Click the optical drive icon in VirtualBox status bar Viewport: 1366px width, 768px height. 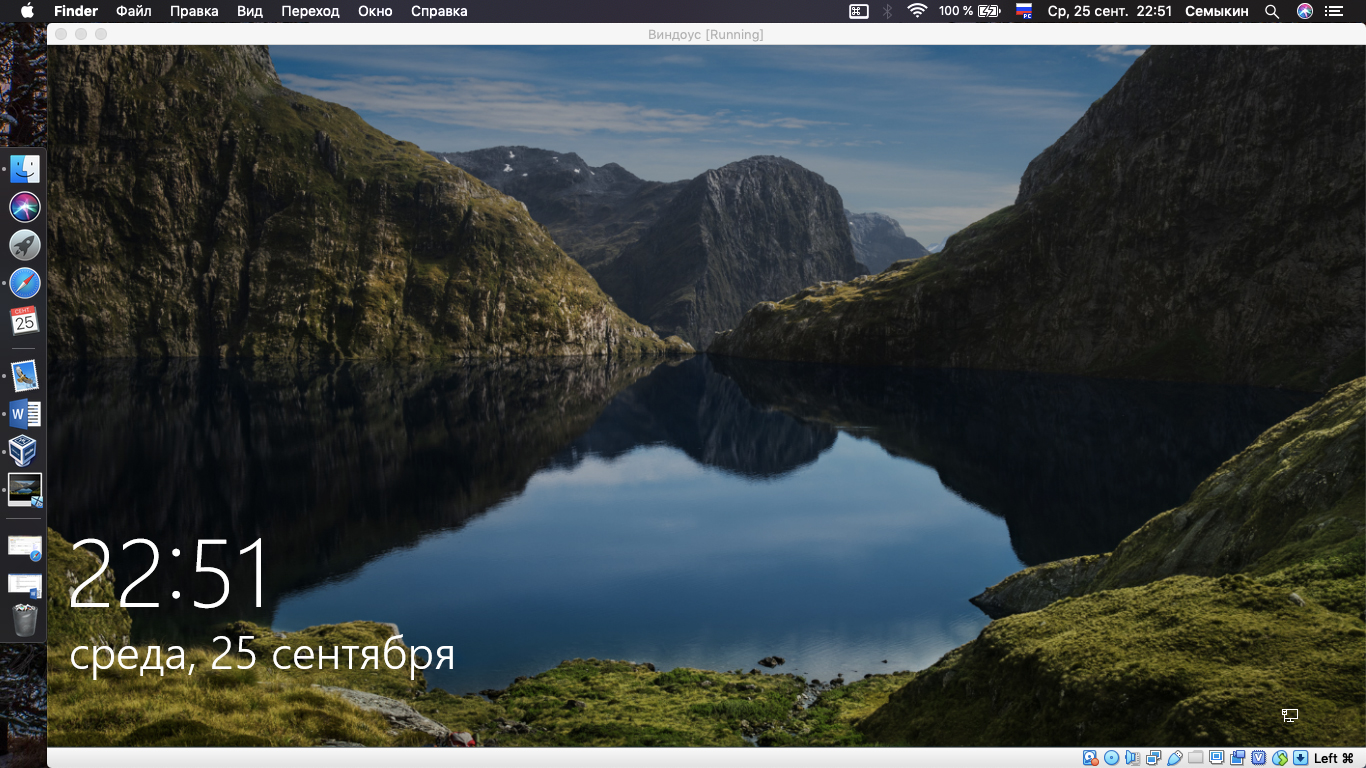click(x=1111, y=759)
